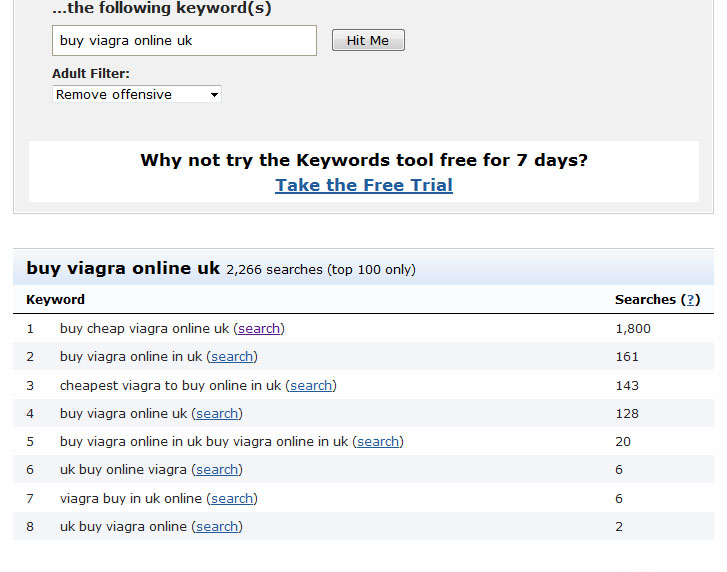Open the Adult Filter dropdown
The height and width of the screenshot is (572, 727).
point(137,95)
